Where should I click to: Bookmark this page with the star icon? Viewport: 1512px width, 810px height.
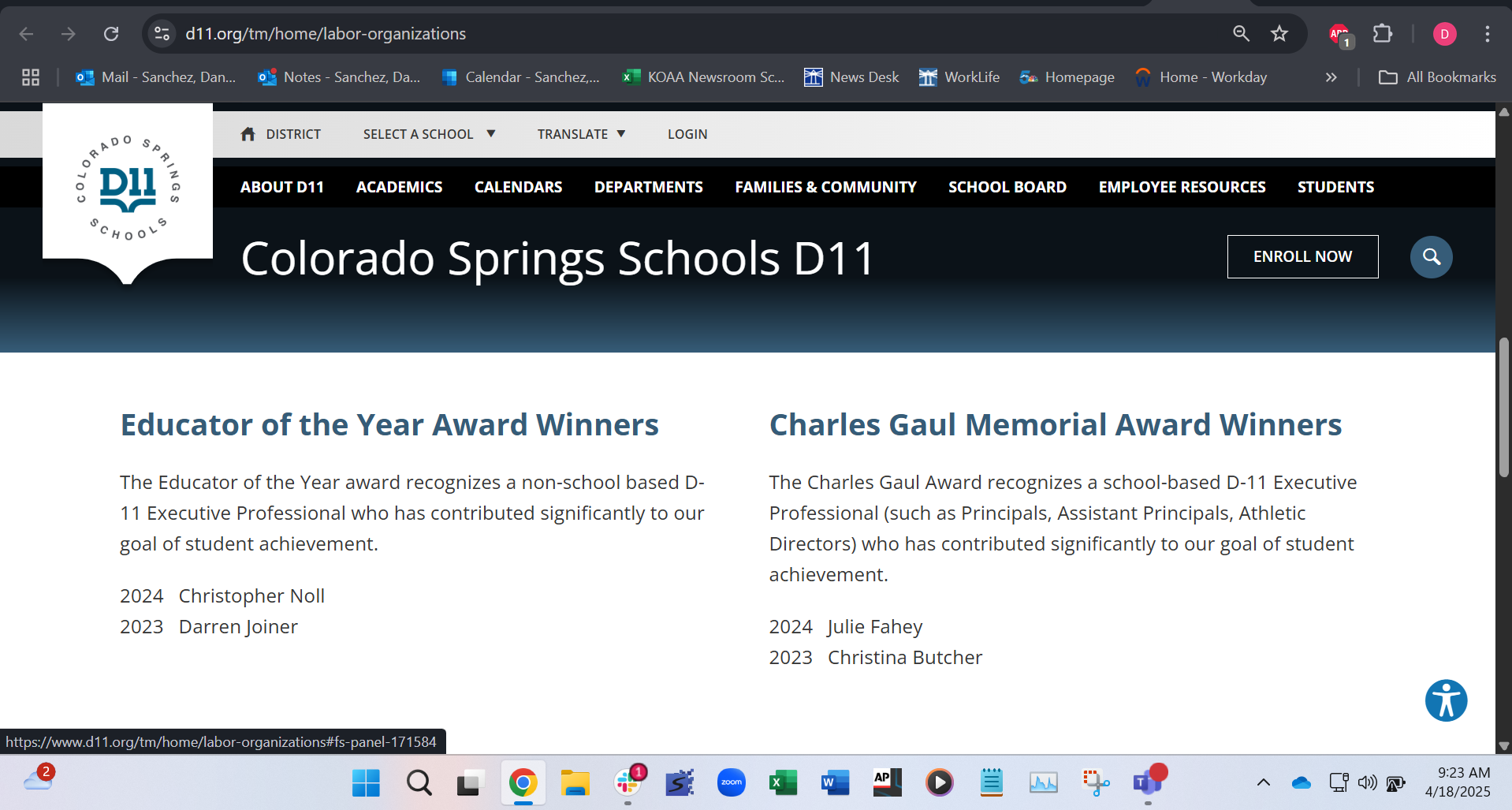point(1279,34)
